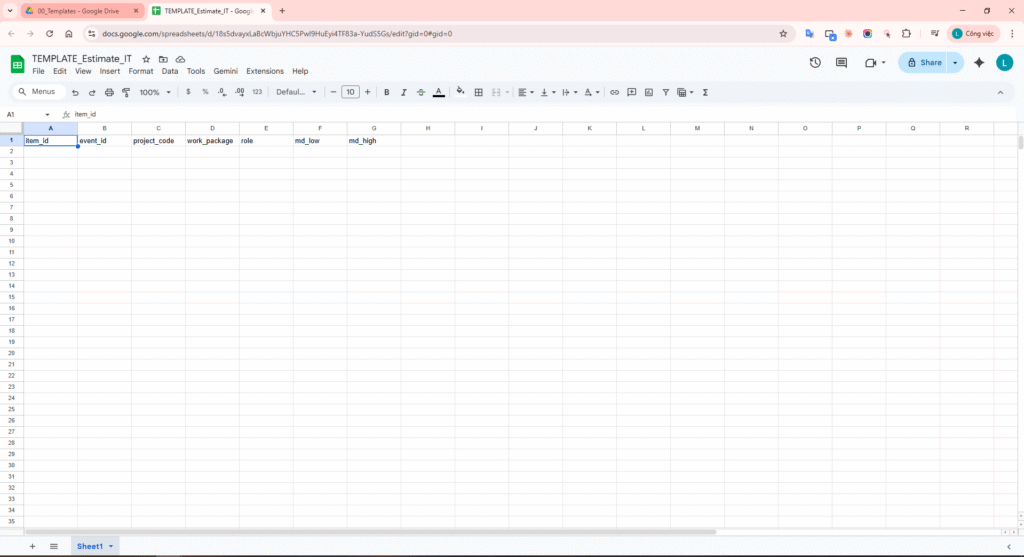
Task: Click the paint format roller icon
Action: click(x=126, y=92)
